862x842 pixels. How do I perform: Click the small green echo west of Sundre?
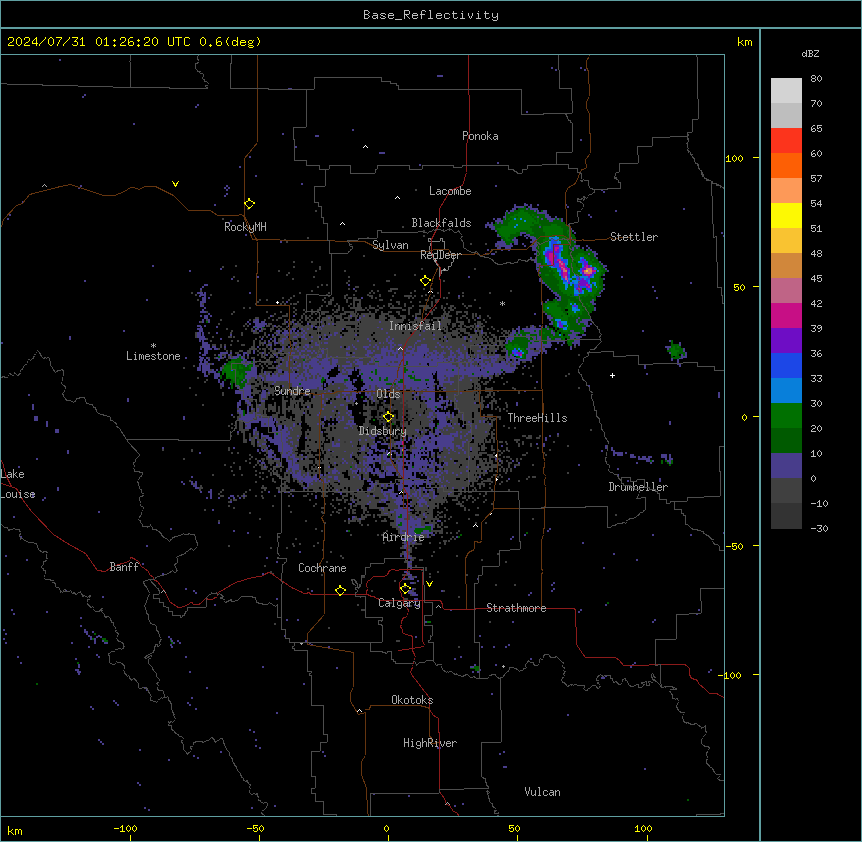coord(235,372)
